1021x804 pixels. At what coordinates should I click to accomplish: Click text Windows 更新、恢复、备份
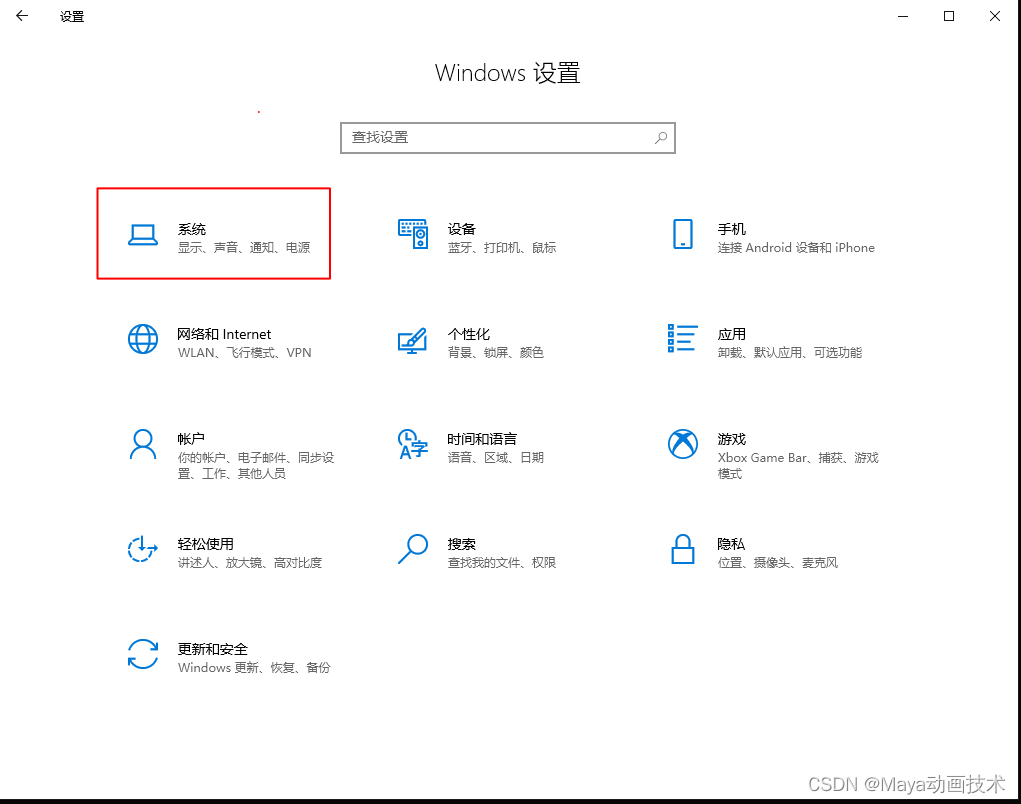point(254,667)
